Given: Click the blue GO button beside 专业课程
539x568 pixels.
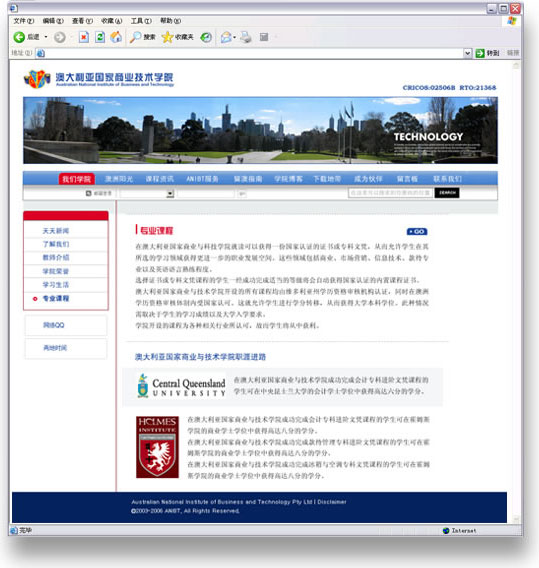Looking at the screenshot, I should click(417, 231).
